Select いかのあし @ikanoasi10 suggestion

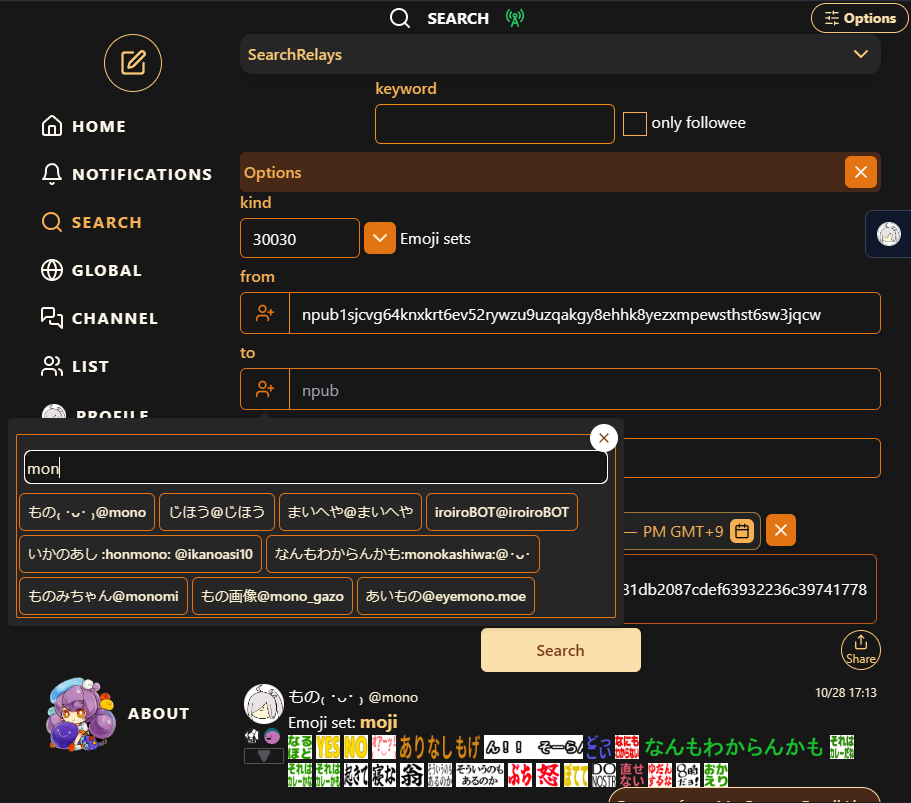[x=141, y=554]
